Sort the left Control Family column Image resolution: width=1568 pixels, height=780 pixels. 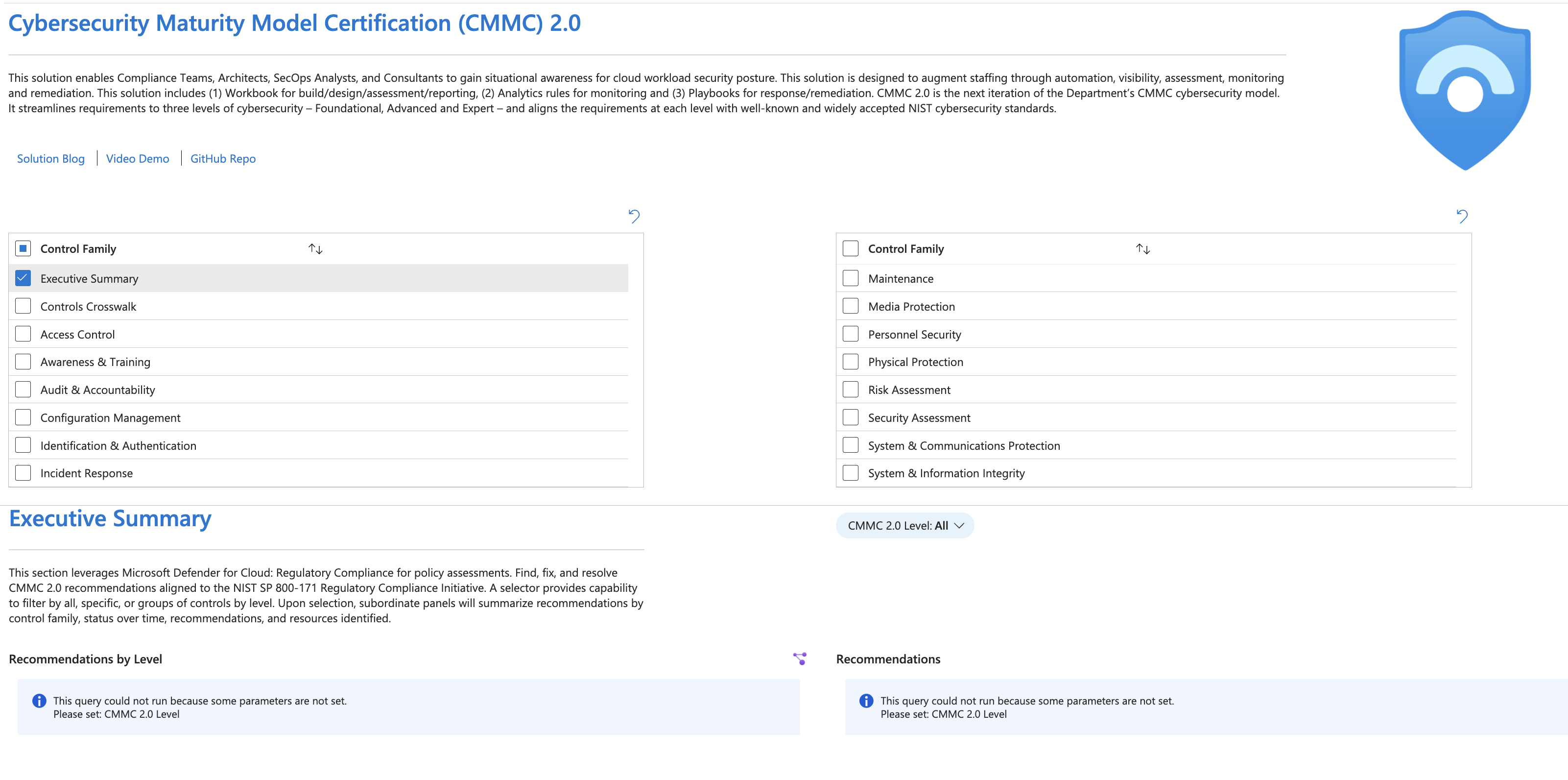point(315,249)
